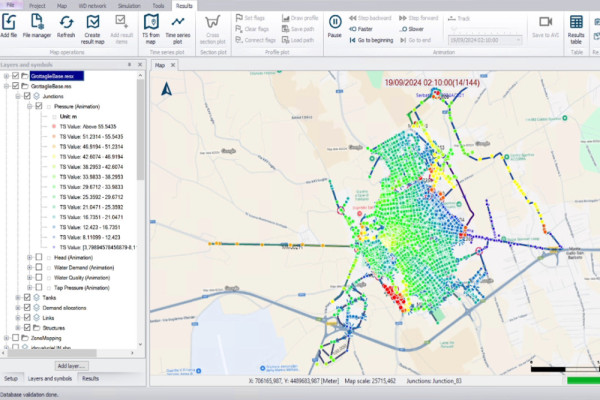Pause the animation
This screenshot has width=600, height=400.
pyautogui.click(x=335, y=25)
